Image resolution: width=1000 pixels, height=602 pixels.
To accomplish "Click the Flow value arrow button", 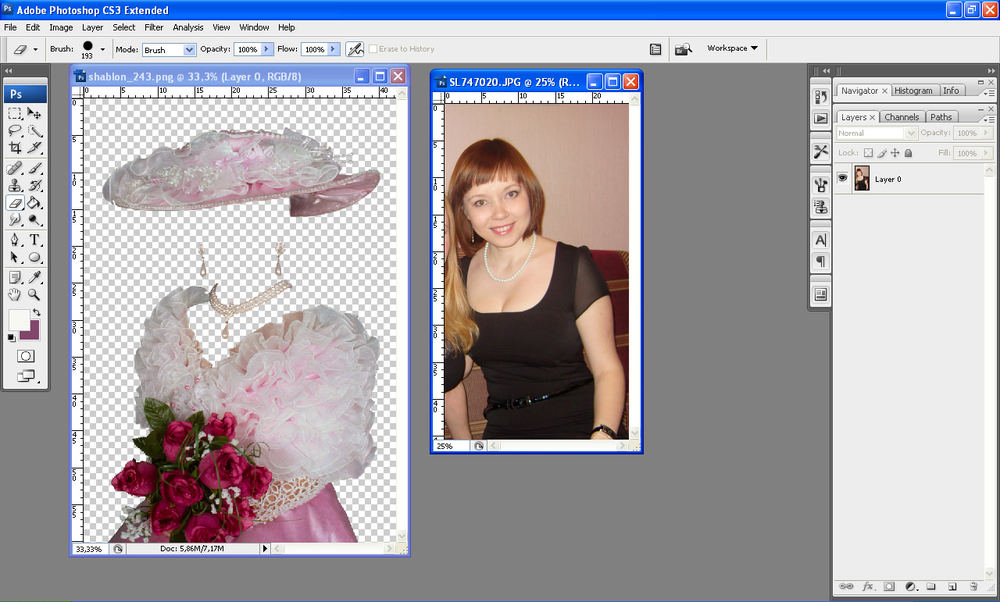I will tap(334, 49).
